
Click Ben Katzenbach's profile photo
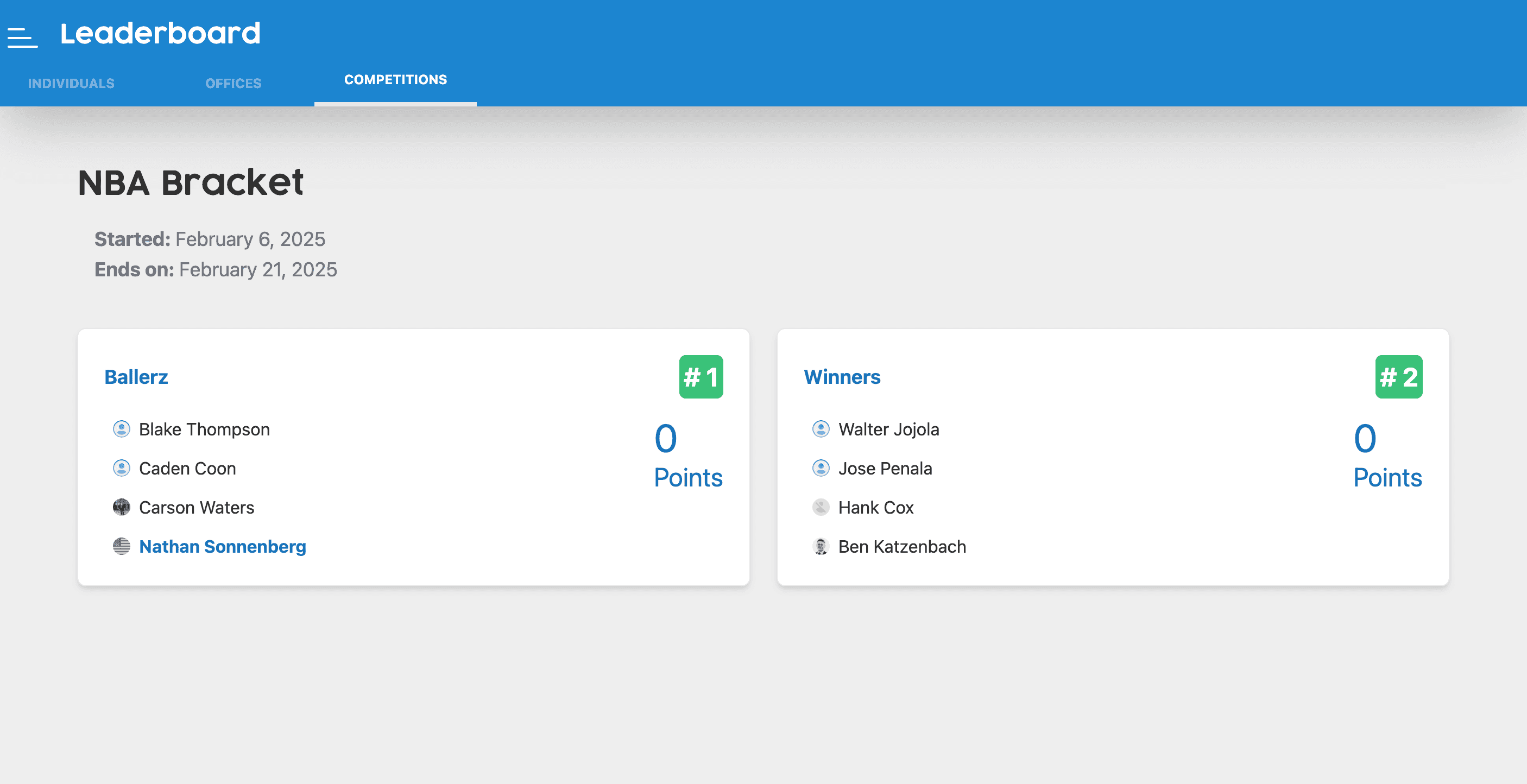pos(821,546)
